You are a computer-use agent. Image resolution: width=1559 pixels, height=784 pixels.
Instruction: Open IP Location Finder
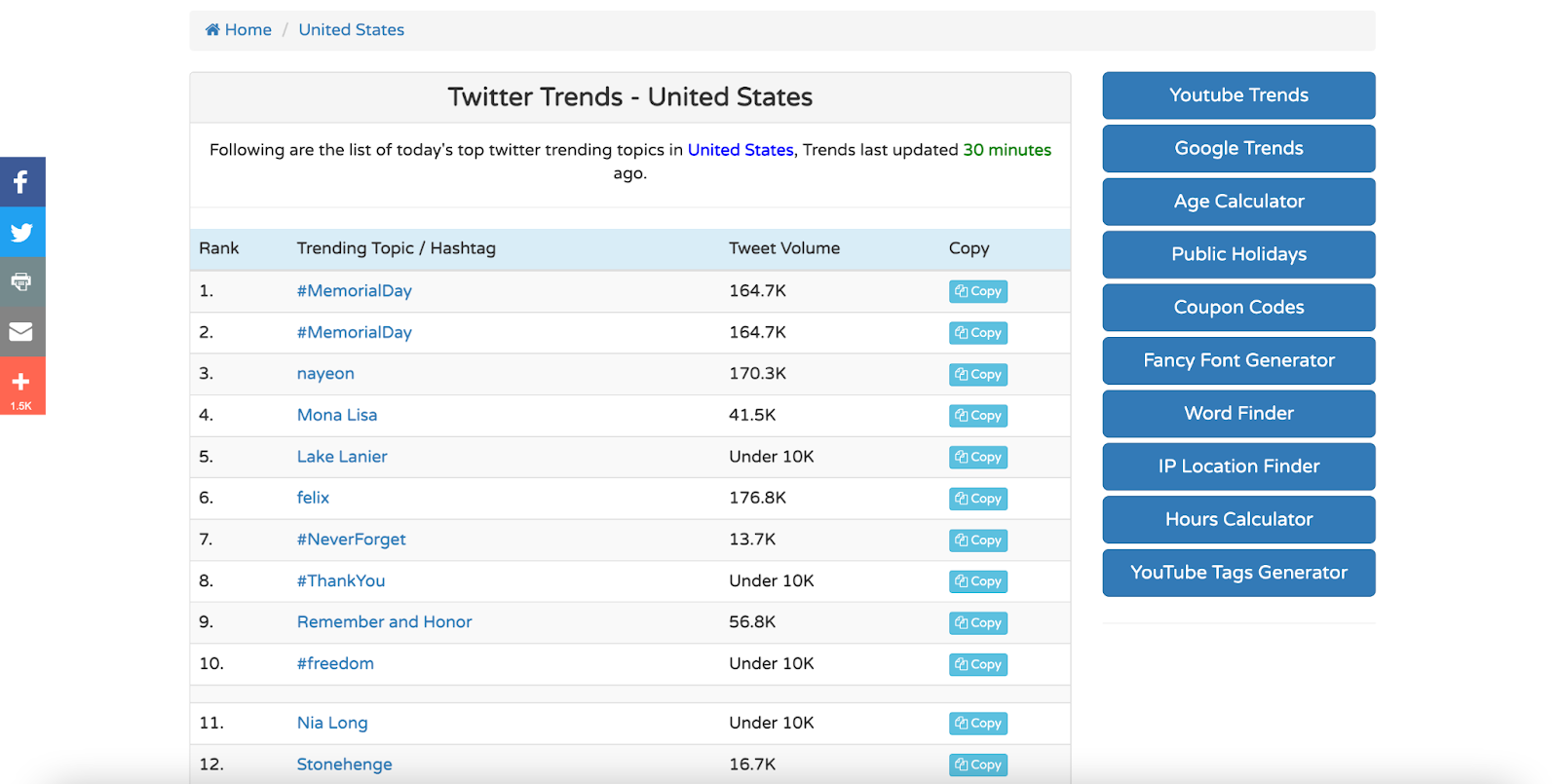click(1238, 467)
